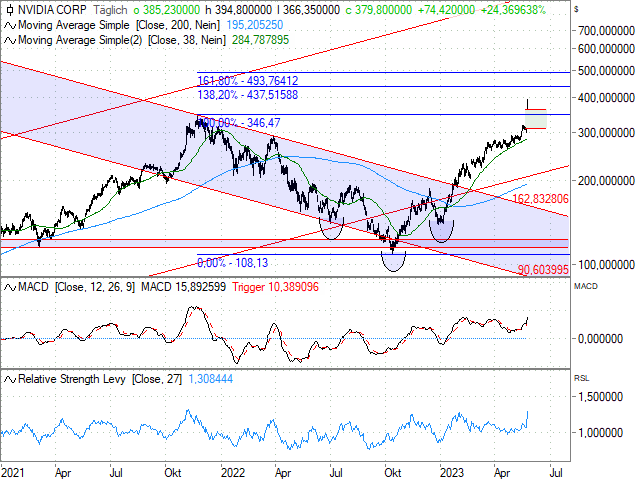
Task: Click the 2023 label on the time axis
Action: pos(452,473)
